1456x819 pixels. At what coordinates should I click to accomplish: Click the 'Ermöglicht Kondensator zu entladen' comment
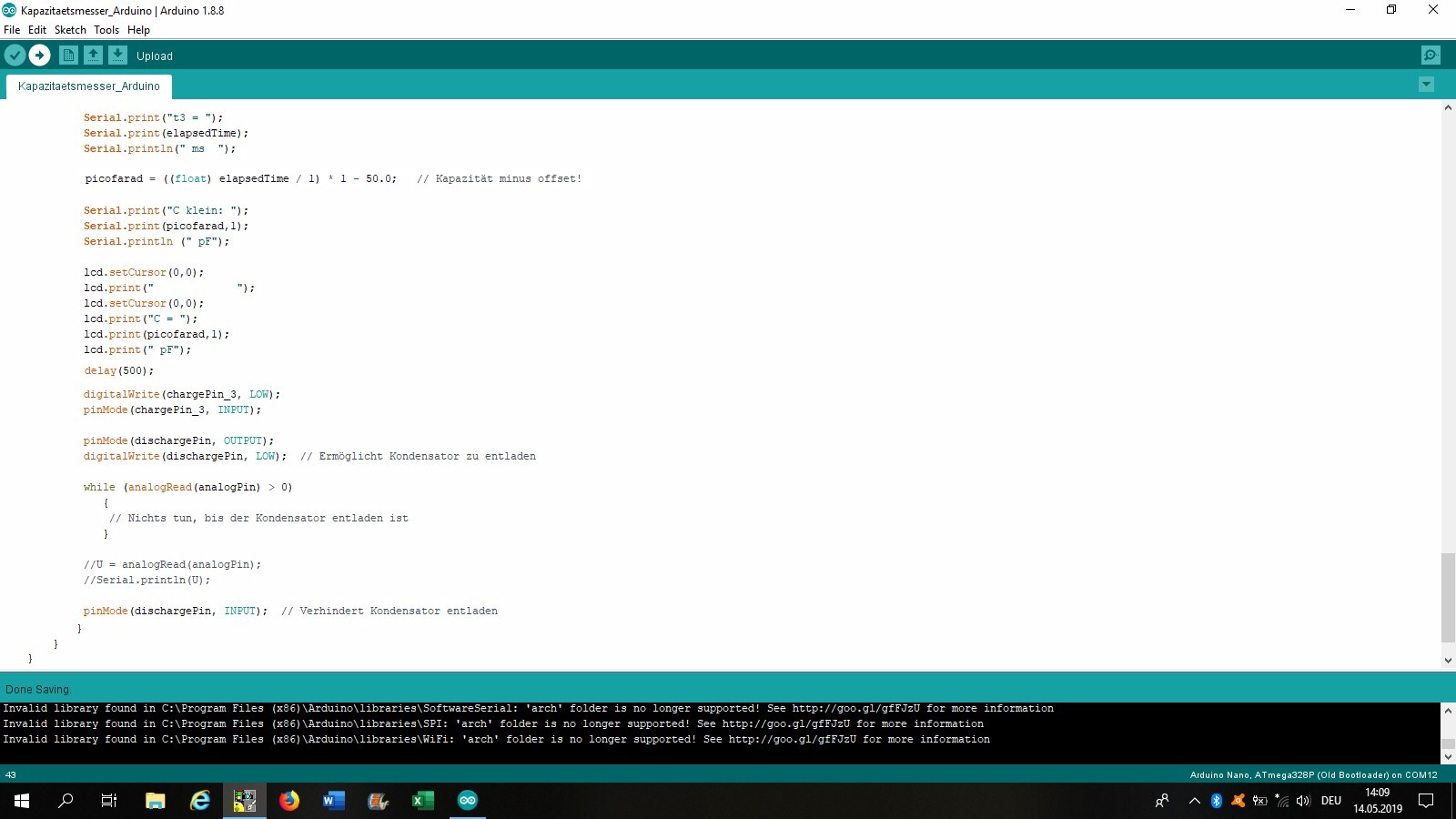tap(418, 457)
